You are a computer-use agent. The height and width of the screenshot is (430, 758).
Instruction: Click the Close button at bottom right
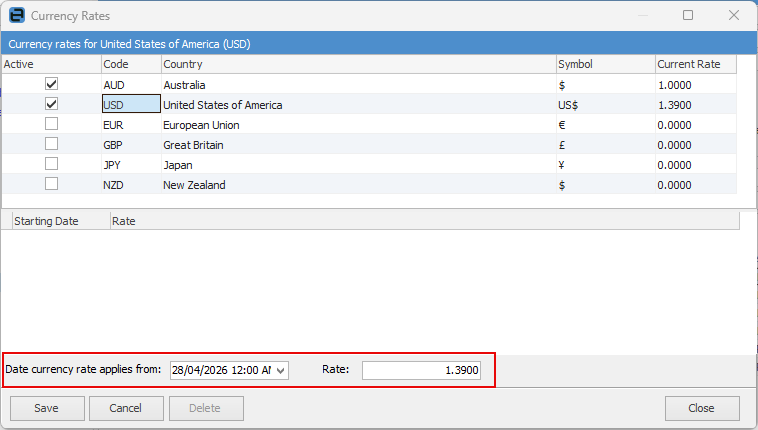(702, 408)
